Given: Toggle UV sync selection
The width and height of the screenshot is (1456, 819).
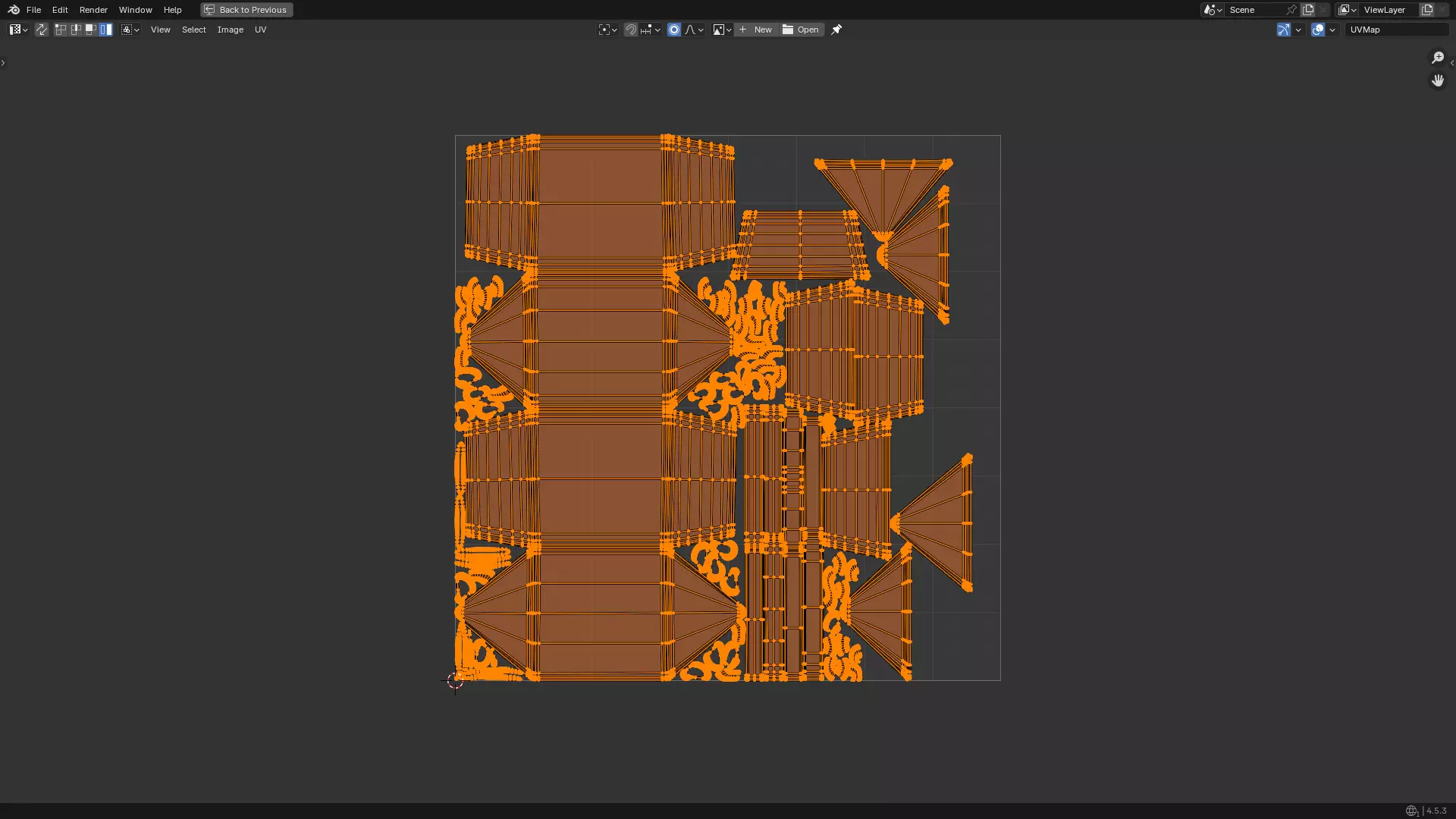Looking at the screenshot, I should [x=41, y=30].
